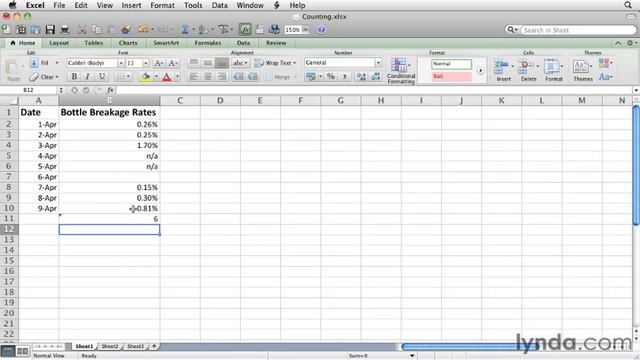This screenshot has width=640, height=360.
Task: Click the Sort A-Z icon
Action: click(x=202, y=29)
